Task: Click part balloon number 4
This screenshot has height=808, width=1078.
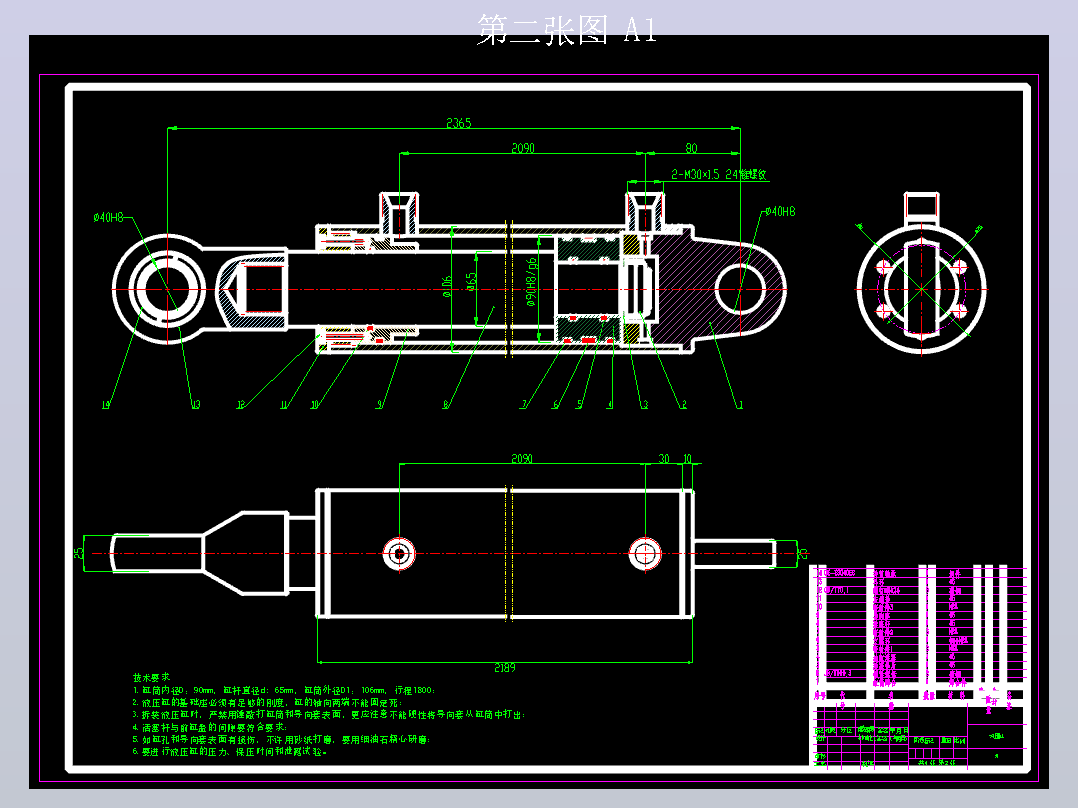Action: pyautogui.click(x=609, y=405)
